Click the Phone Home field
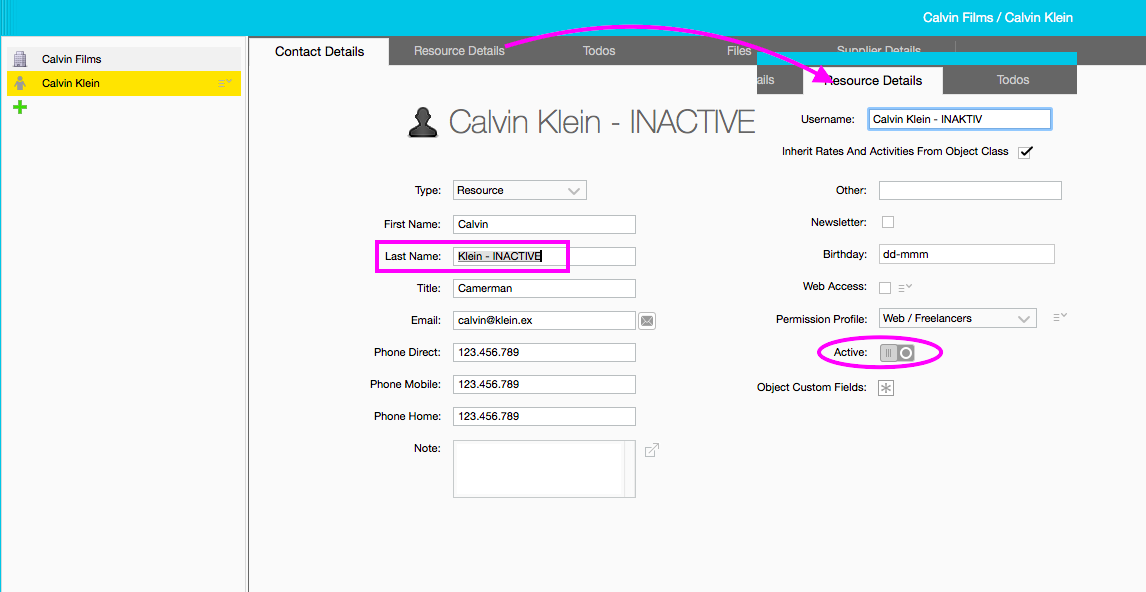 pyautogui.click(x=544, y=417)
